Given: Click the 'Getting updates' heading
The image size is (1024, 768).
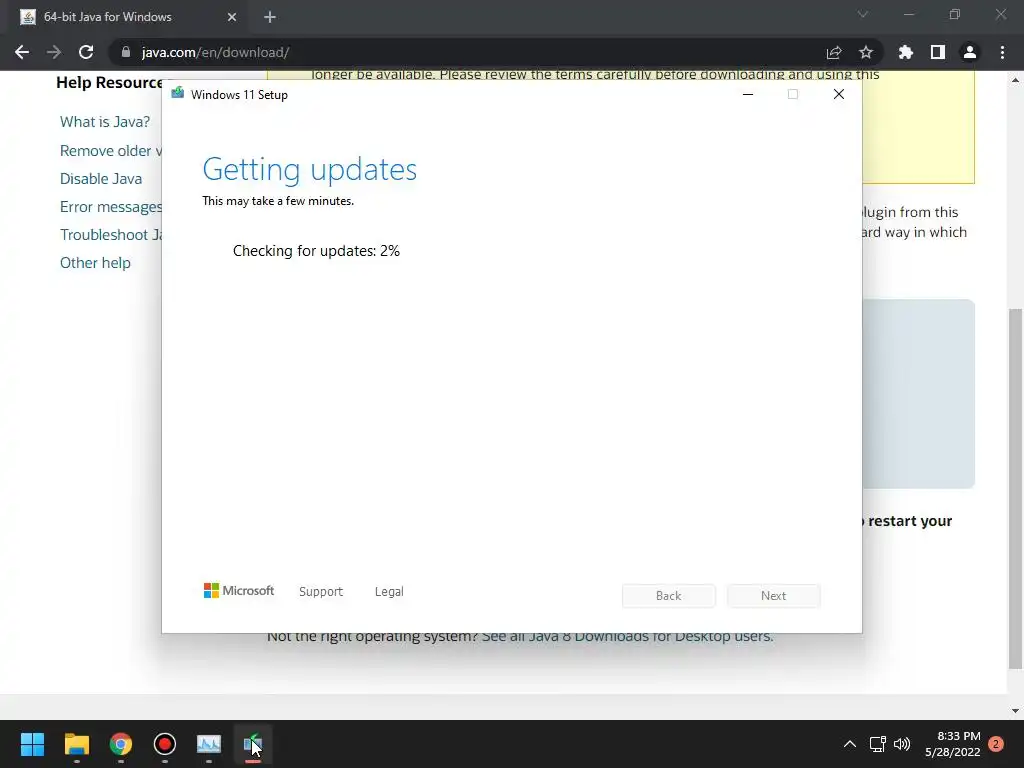Looking at the screenshot, I should tap(310, 170).
